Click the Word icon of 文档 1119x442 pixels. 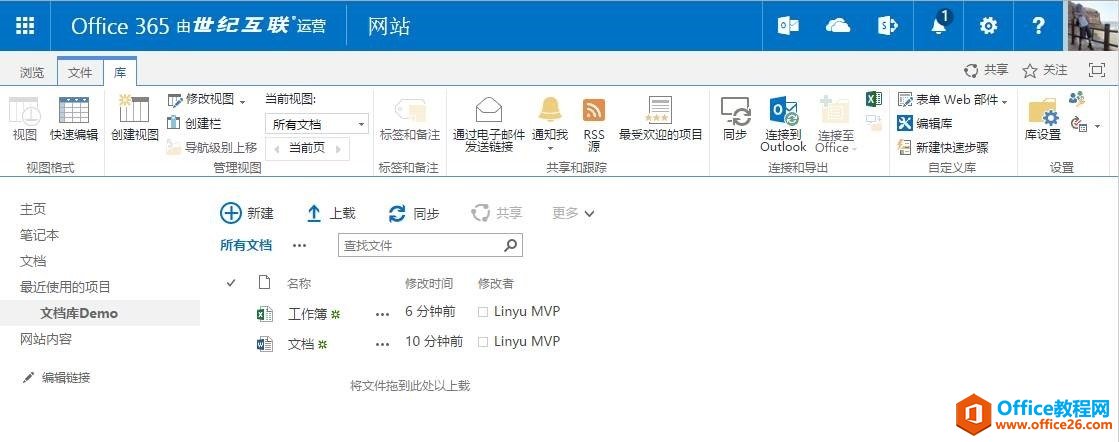pos(265,344)
